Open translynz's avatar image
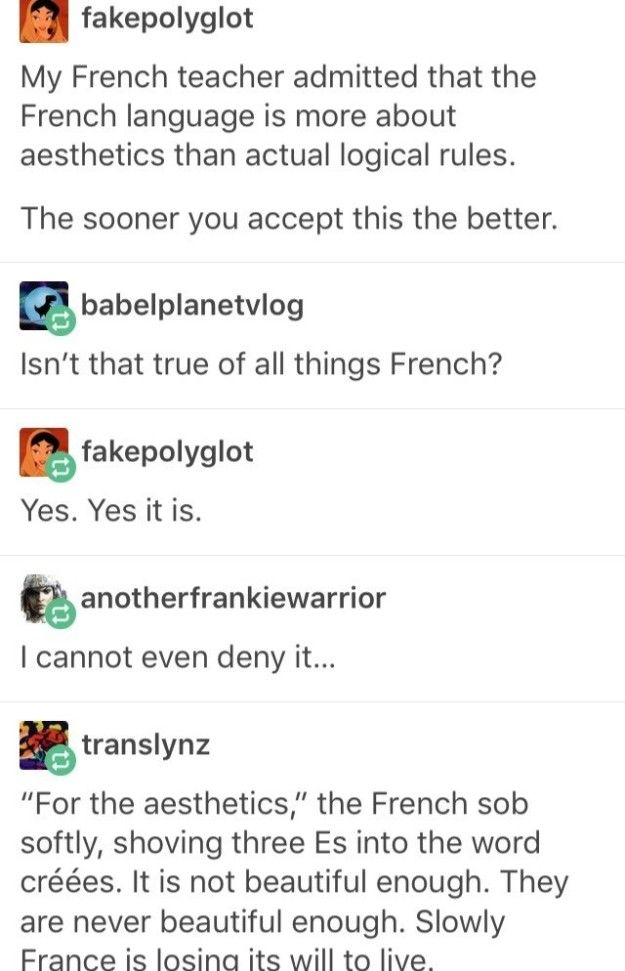The image size is (625, 971). [x=44, y=745]
